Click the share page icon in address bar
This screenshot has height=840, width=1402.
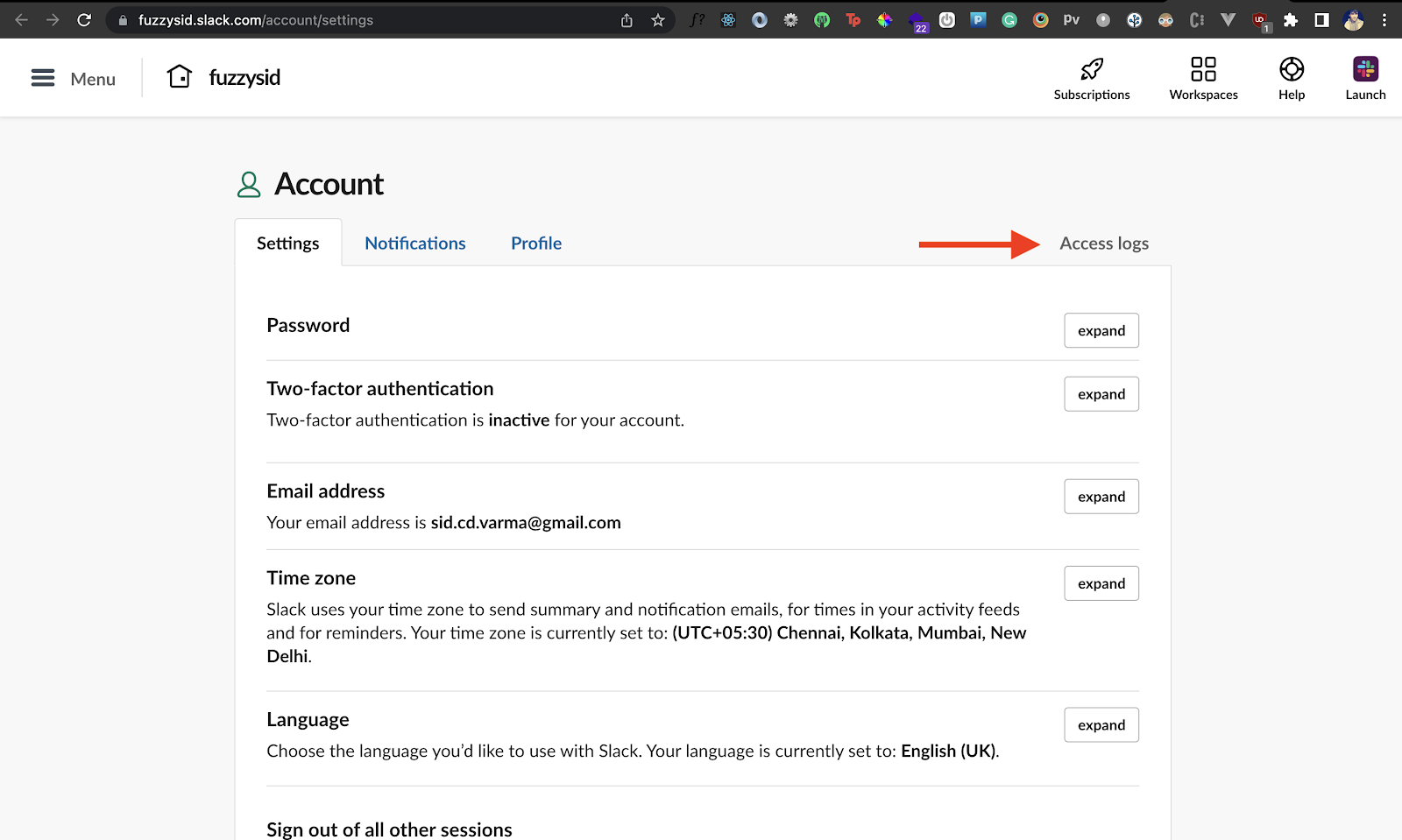point(627,20)
